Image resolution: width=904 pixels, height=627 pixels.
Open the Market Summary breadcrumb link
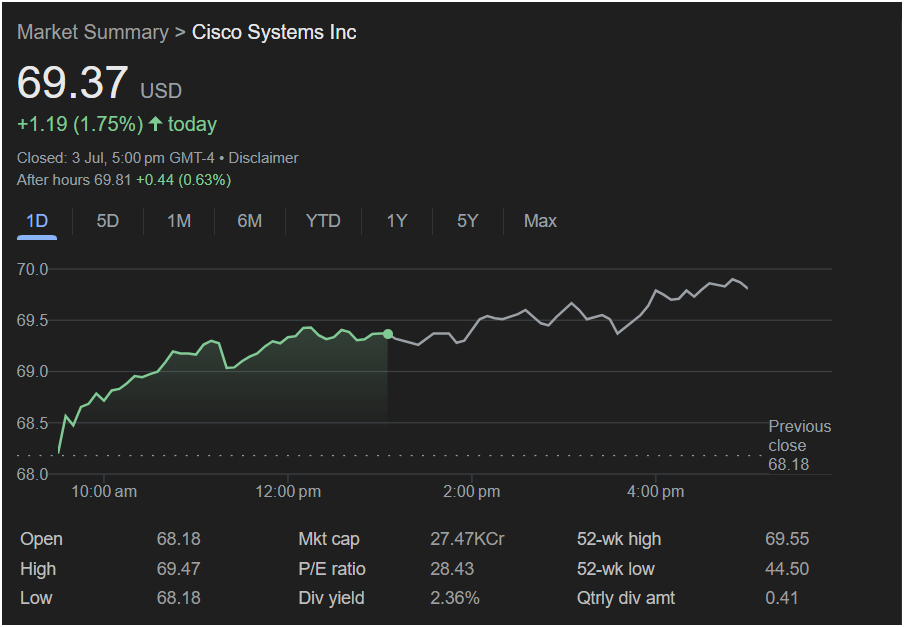click(x=93, y=32)
